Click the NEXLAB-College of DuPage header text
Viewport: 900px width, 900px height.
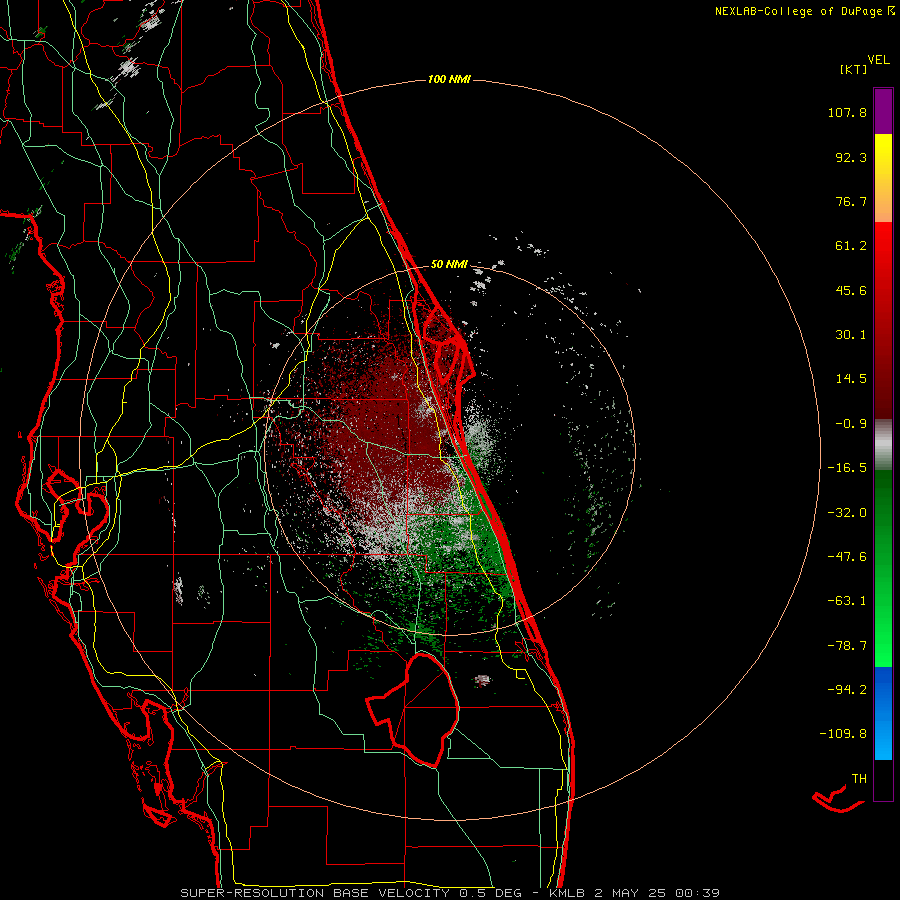[798, 11]
